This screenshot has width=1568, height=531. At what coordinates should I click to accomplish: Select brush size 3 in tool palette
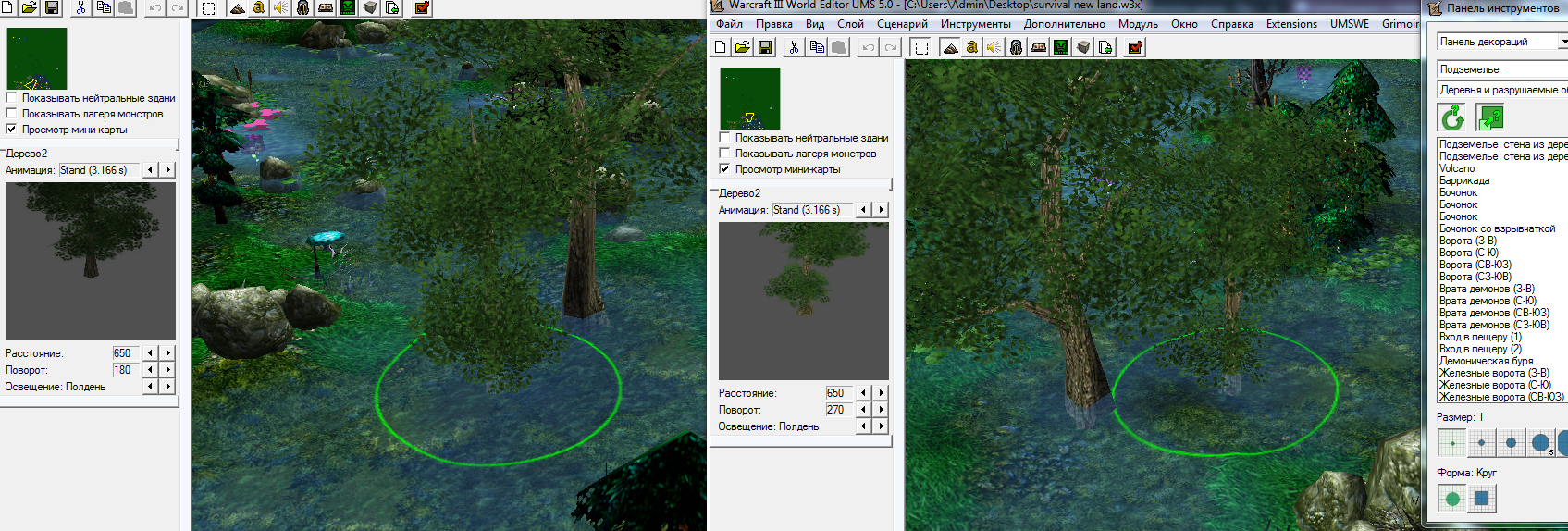point(1512,443)
